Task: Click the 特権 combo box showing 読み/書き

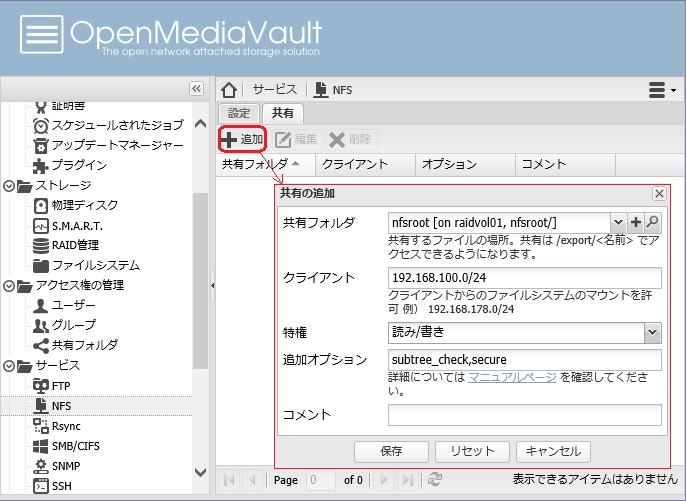Action: coord(516,333)
